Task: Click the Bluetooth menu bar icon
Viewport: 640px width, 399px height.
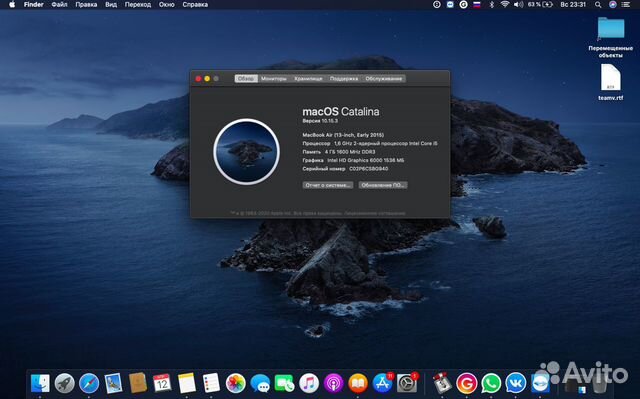Action: pos(492,4)
